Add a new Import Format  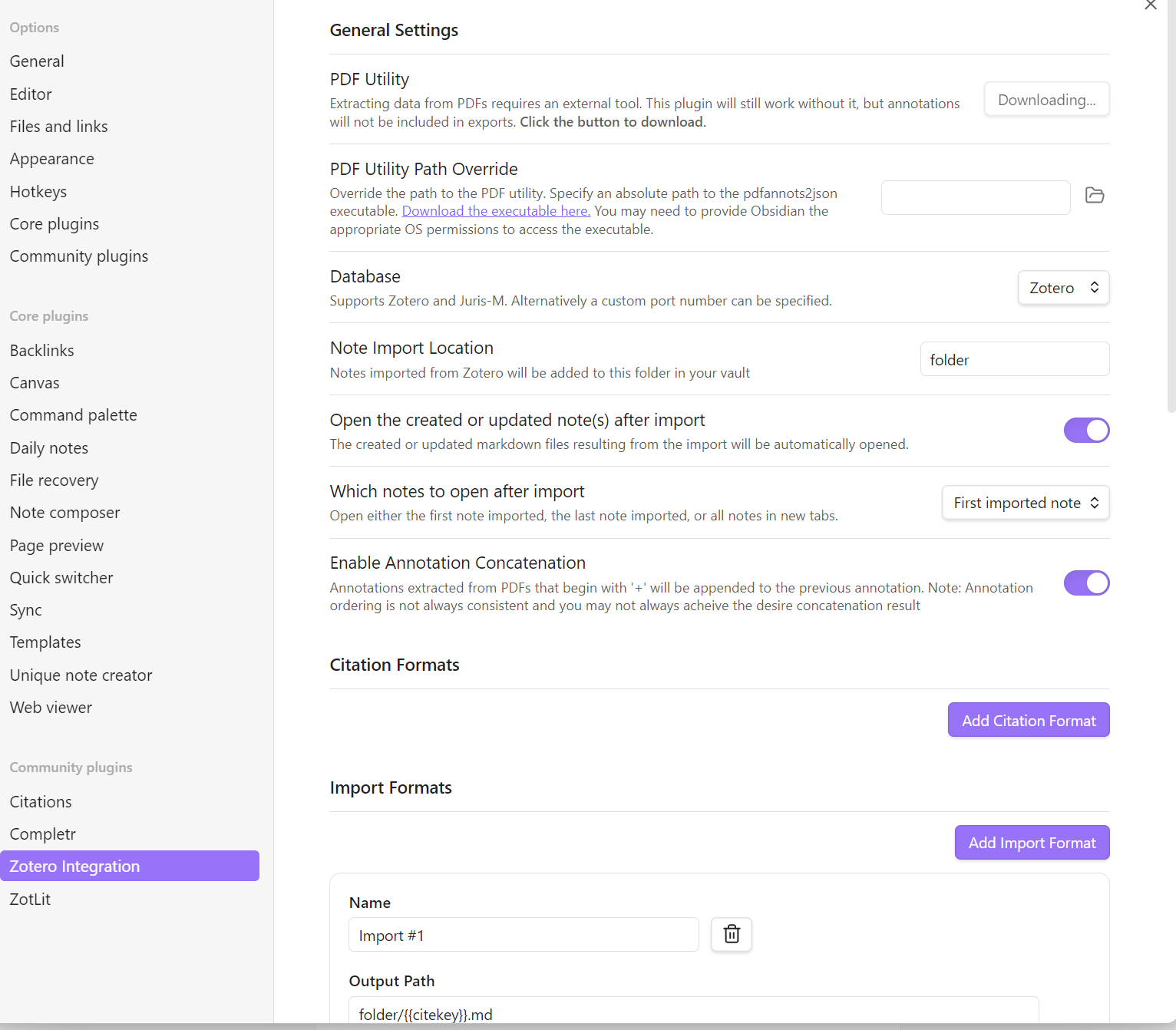(x=1032, y=842)
